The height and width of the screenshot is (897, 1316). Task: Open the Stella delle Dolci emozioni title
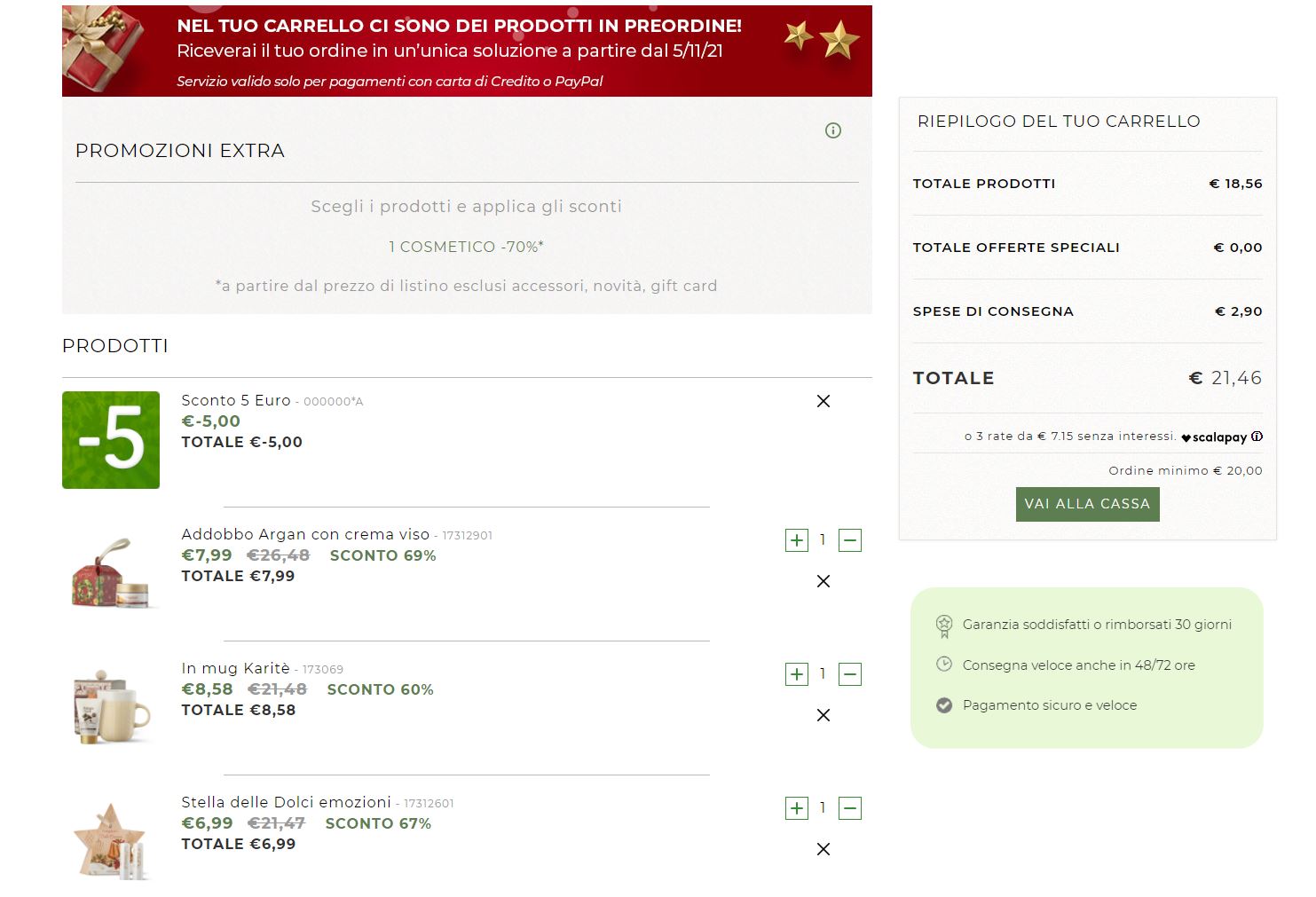click(286, 802)
